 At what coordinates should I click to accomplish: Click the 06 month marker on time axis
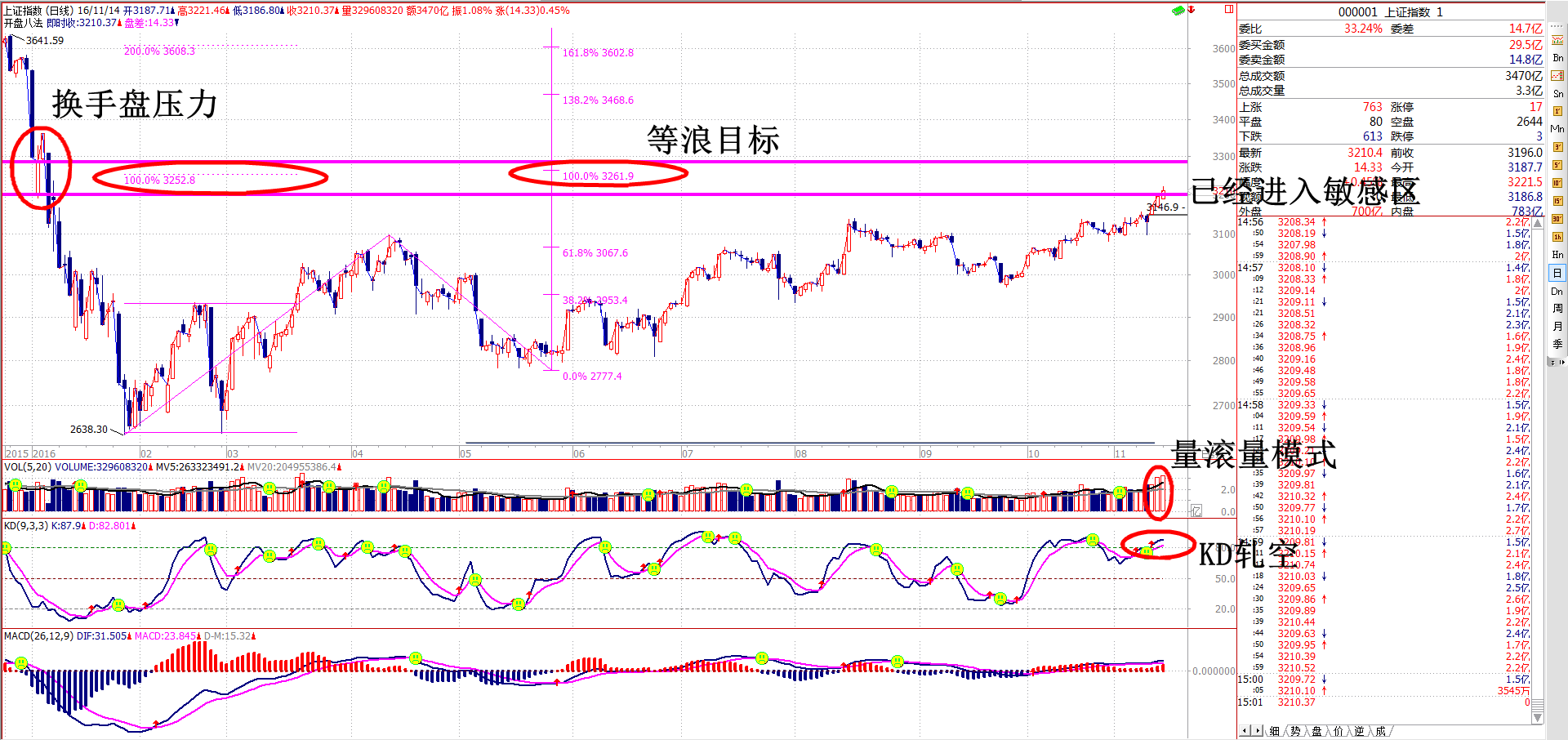578,453
